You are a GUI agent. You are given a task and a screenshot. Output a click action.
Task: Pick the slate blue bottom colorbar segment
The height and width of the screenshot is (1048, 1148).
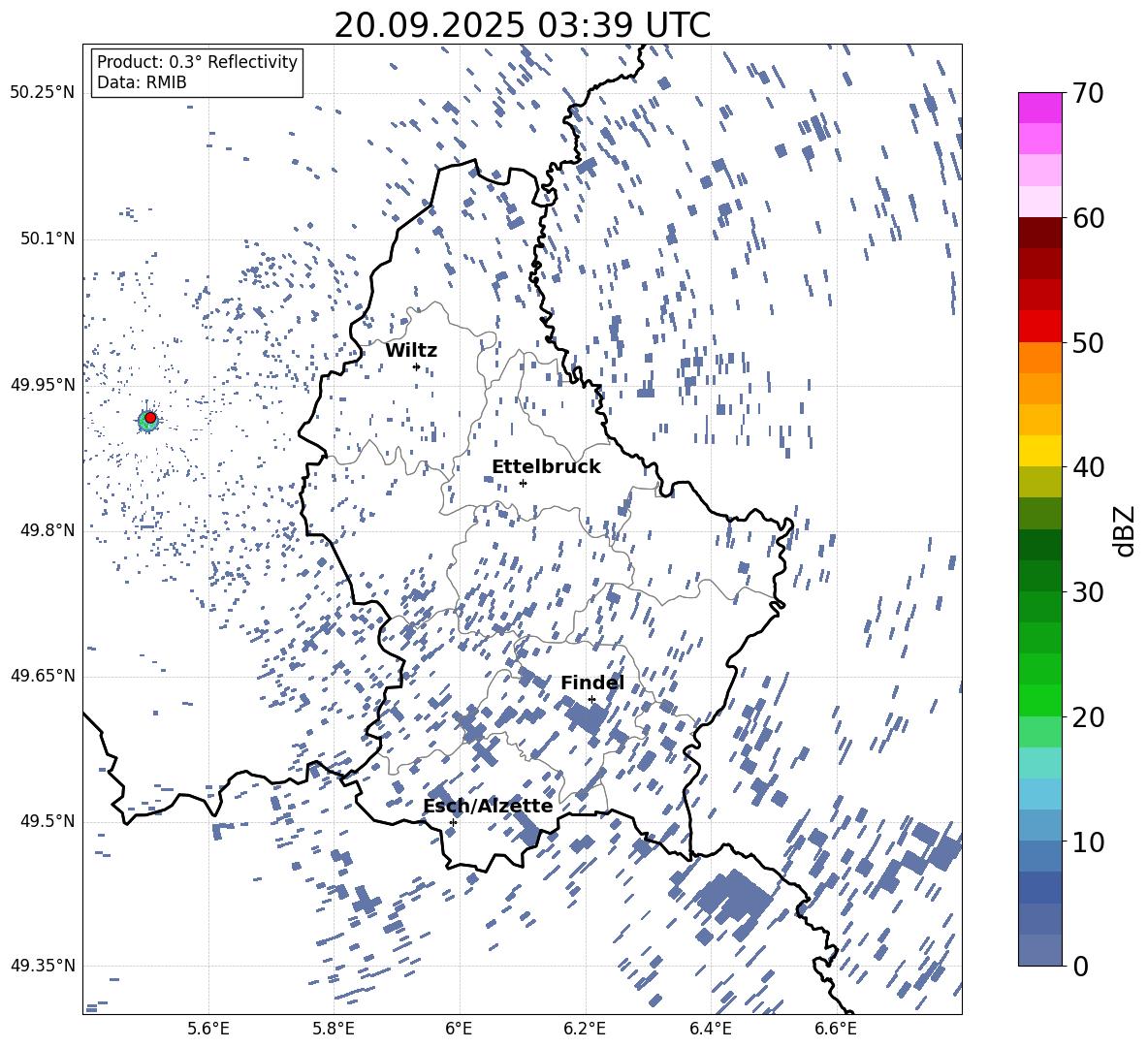point(1039,950)
